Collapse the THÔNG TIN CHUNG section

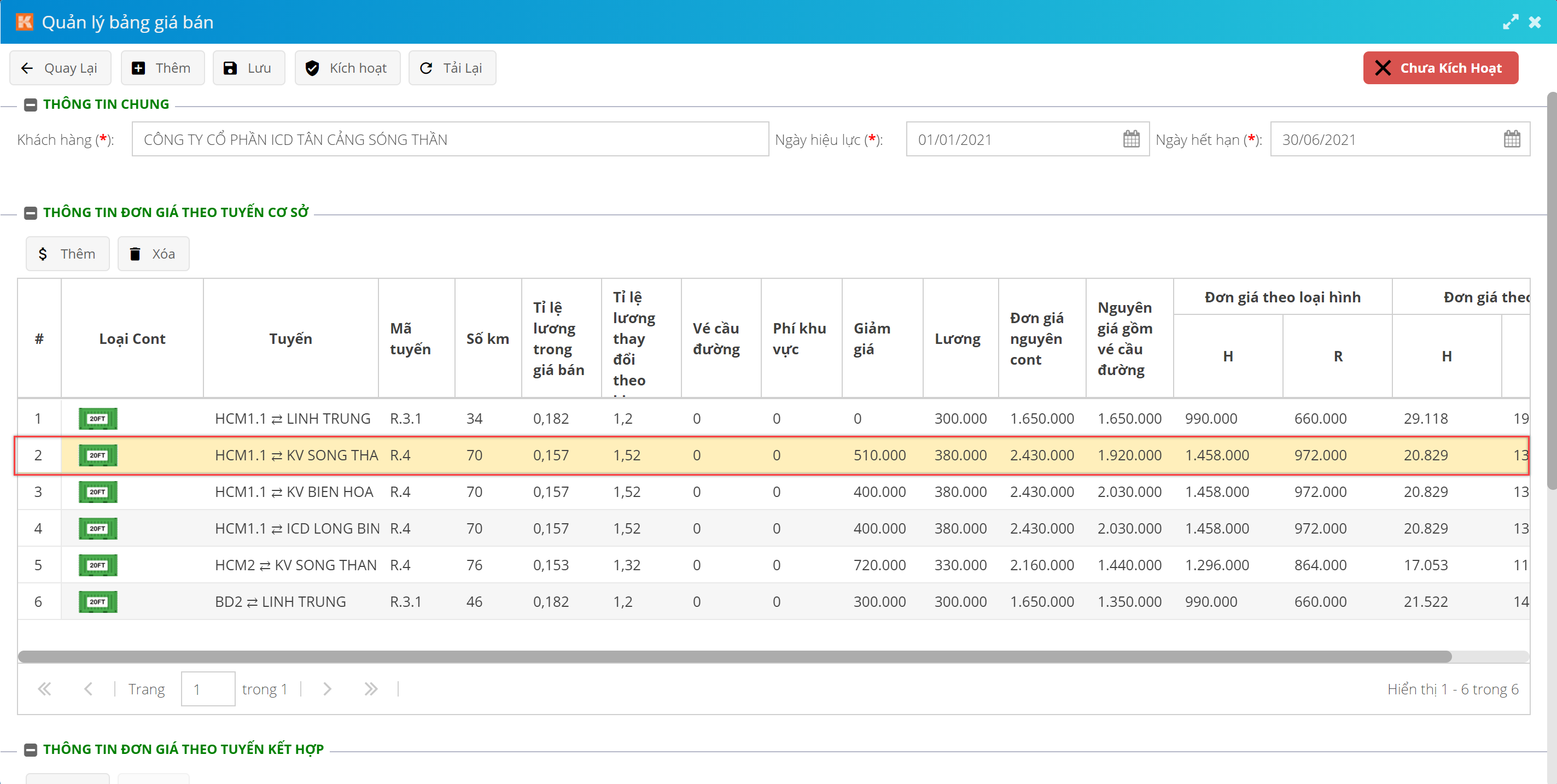[x=30, y=104]
